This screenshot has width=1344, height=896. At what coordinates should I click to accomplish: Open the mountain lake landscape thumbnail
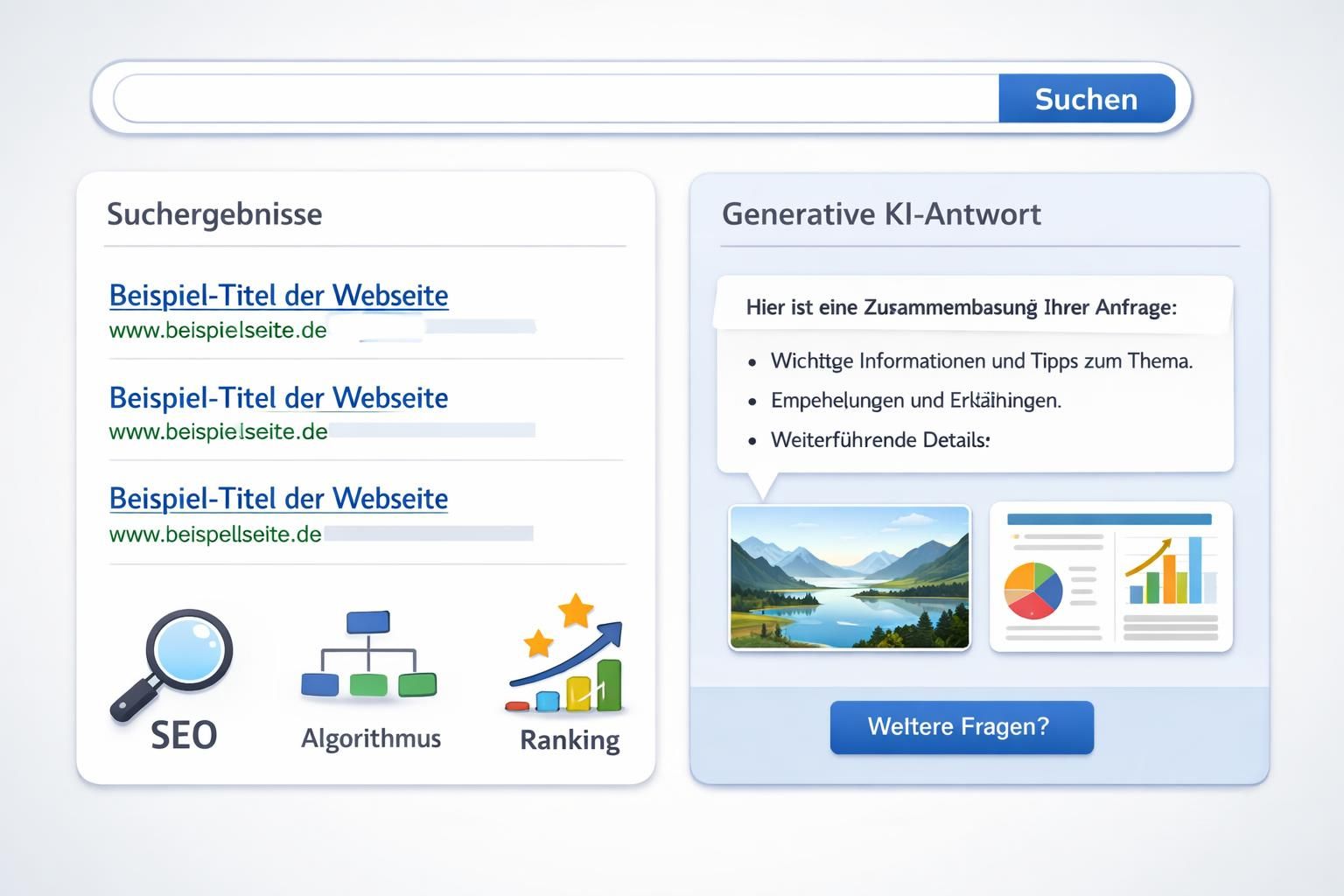point(850,577)
